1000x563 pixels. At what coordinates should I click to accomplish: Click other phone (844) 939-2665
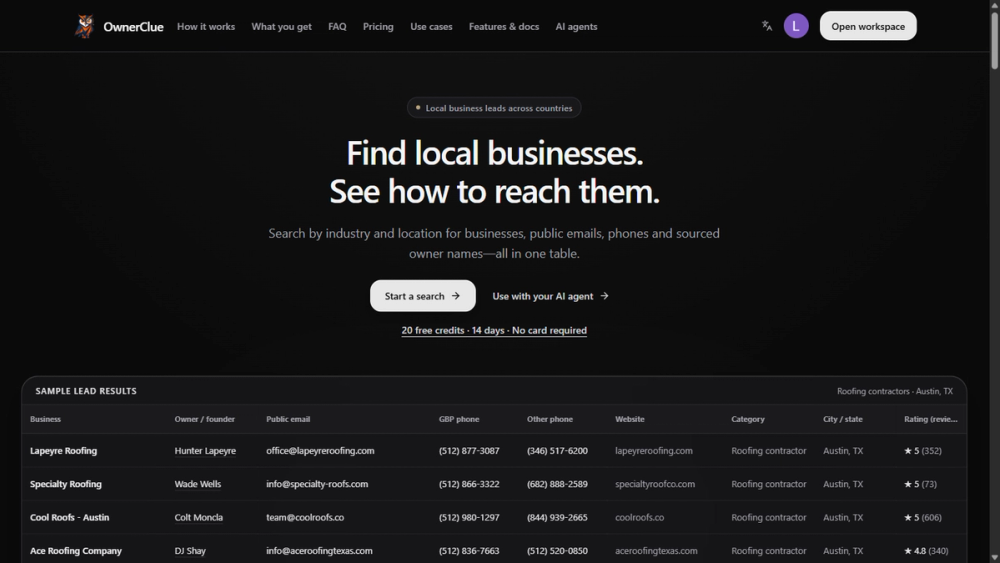557,517
